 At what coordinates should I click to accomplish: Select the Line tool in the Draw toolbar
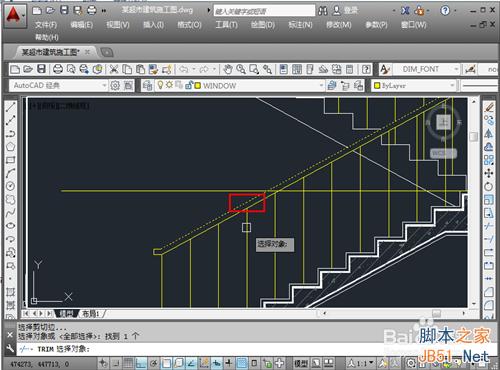pos(10,107)
